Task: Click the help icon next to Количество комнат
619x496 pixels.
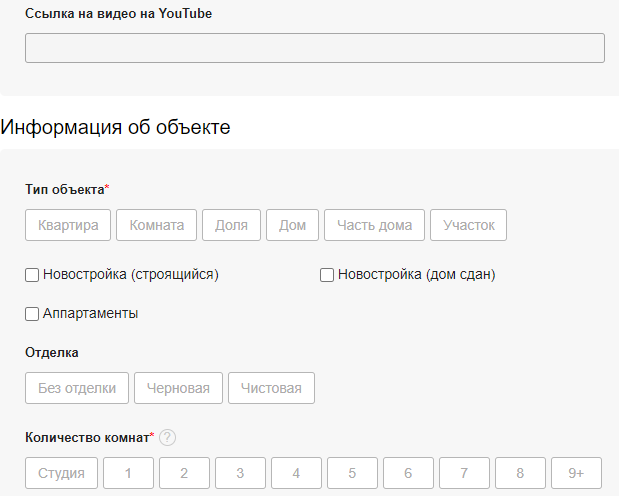Action: pos(168,437)
